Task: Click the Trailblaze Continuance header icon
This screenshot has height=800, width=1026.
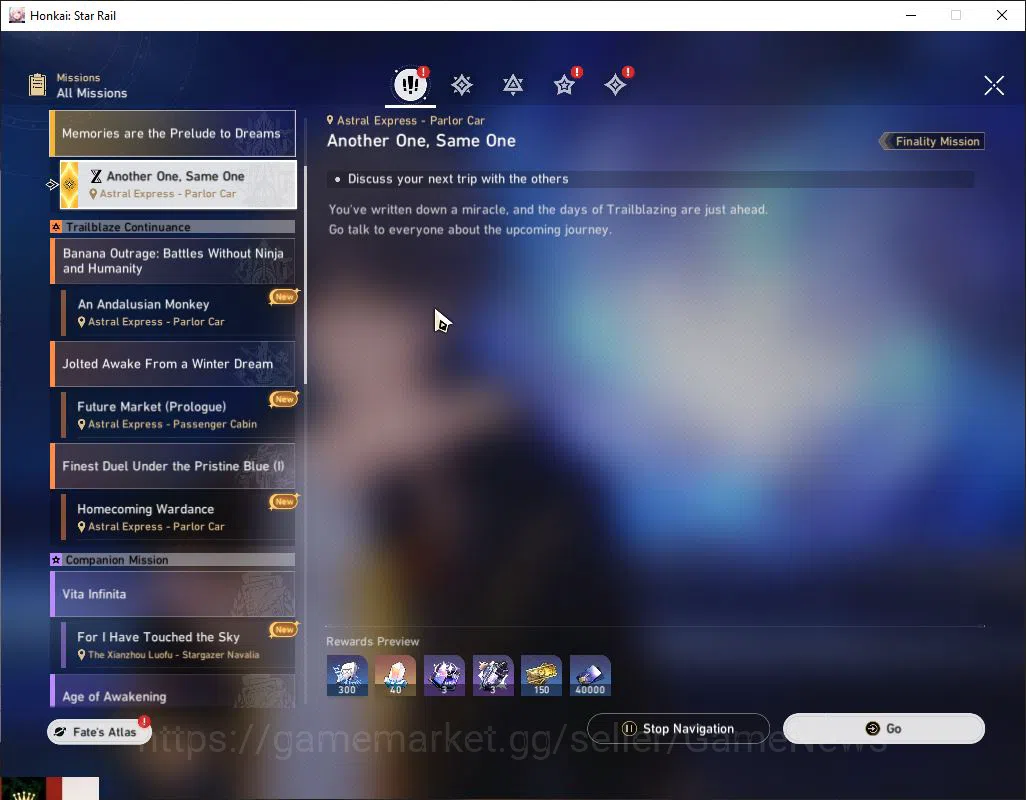Action: point(56,227)
